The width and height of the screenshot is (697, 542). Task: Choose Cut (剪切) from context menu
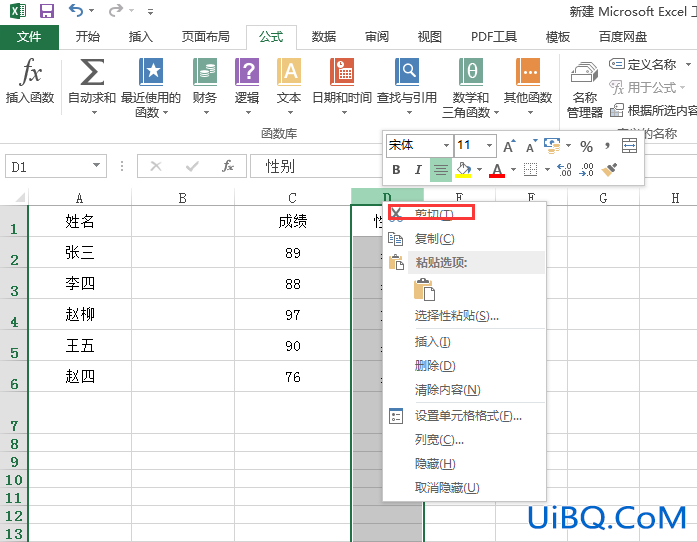[x=465, y=214]
